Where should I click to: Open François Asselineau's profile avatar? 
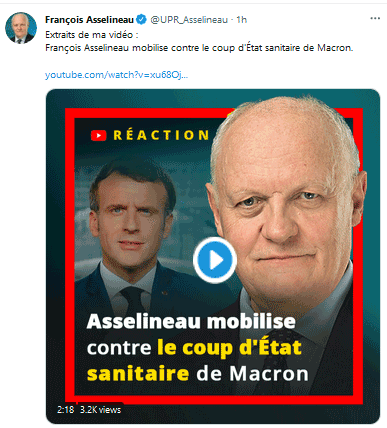click(x=21, y=28)
